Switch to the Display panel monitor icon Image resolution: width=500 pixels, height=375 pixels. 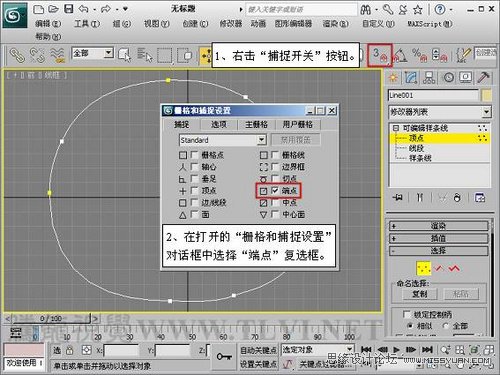pos(466,78)
